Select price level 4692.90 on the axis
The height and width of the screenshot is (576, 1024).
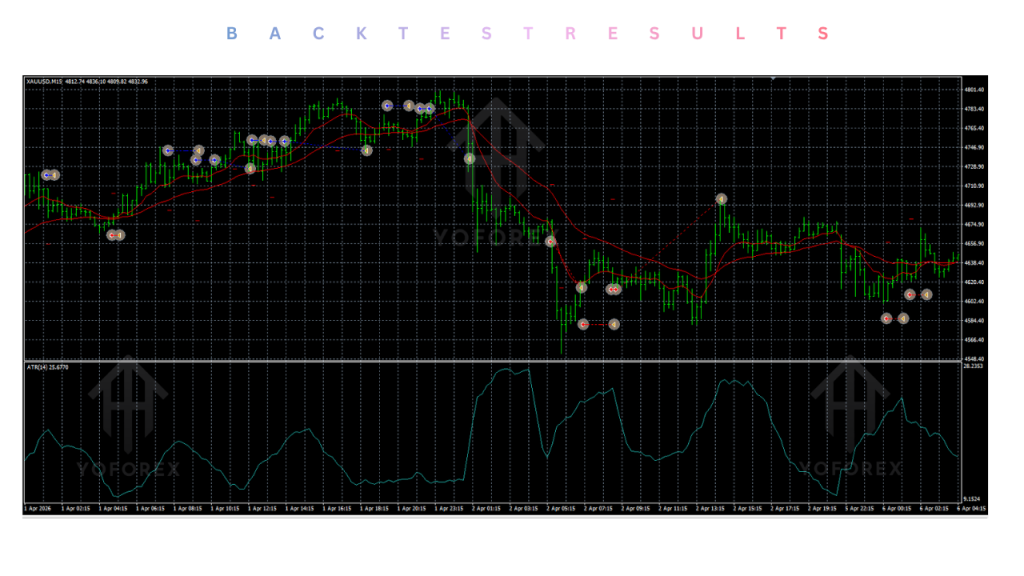coord(974,205)
